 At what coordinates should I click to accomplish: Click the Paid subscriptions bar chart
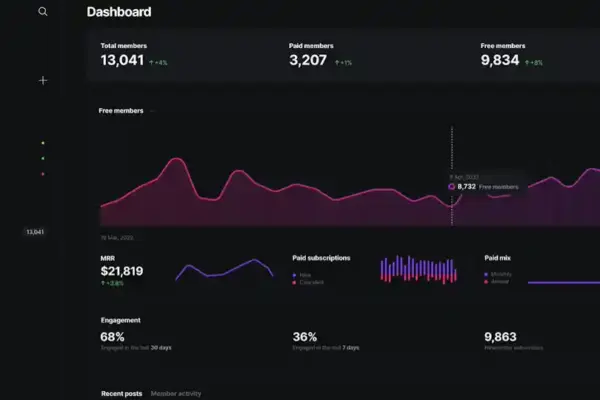point(419,268)
